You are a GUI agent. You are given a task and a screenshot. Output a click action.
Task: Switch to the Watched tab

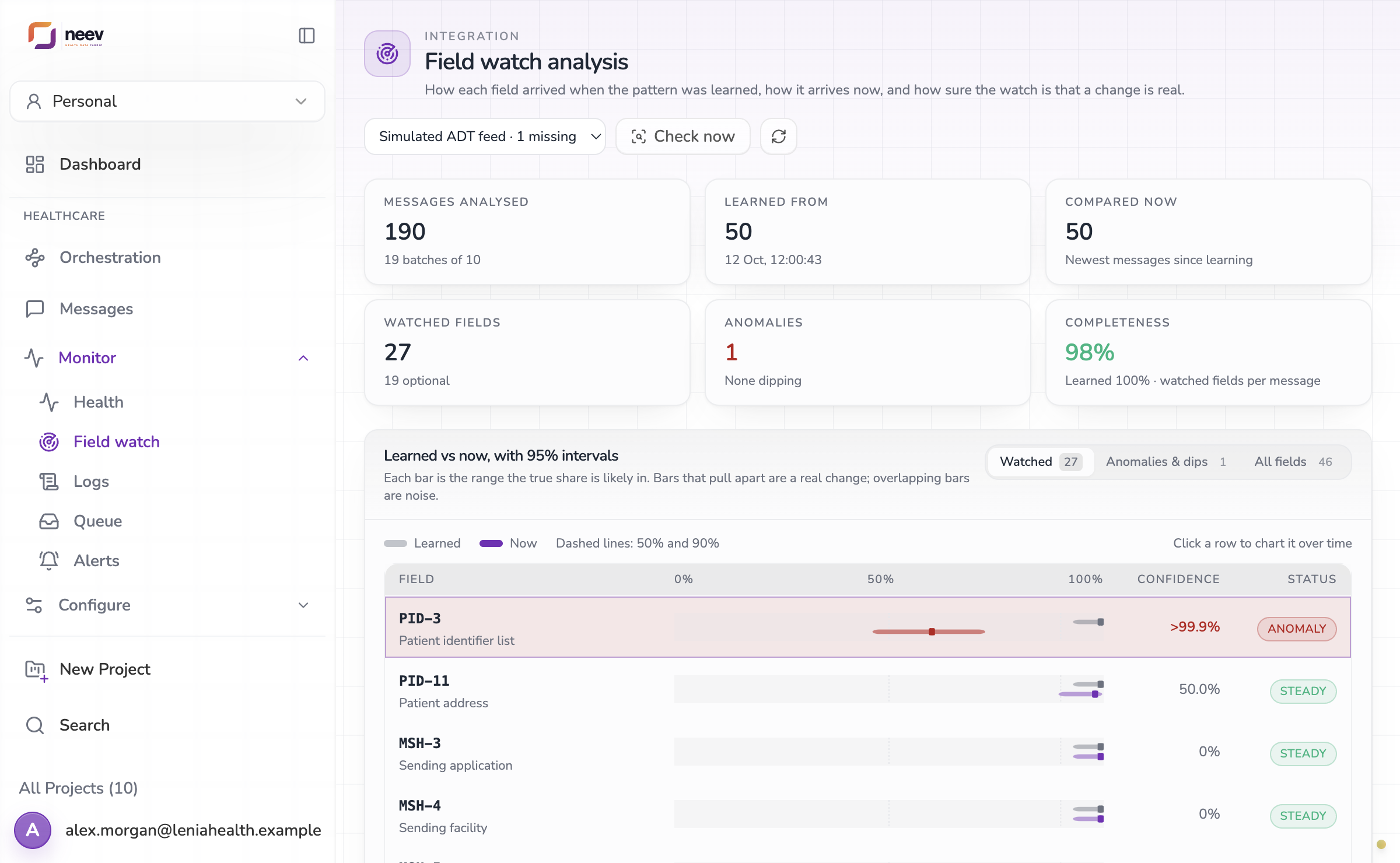[x=1041, y=462]
